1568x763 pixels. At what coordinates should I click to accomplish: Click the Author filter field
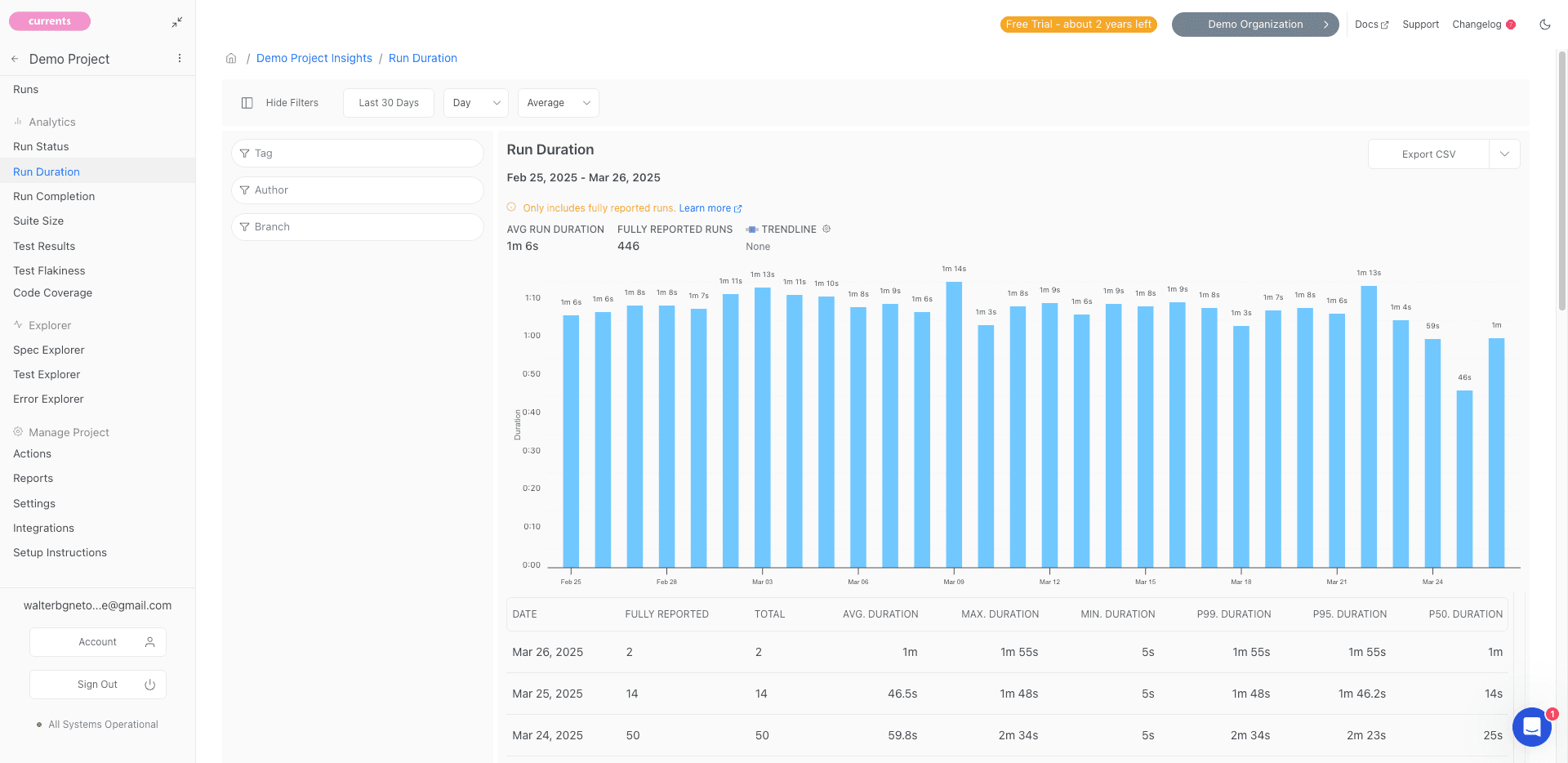[x=358, y=190]
